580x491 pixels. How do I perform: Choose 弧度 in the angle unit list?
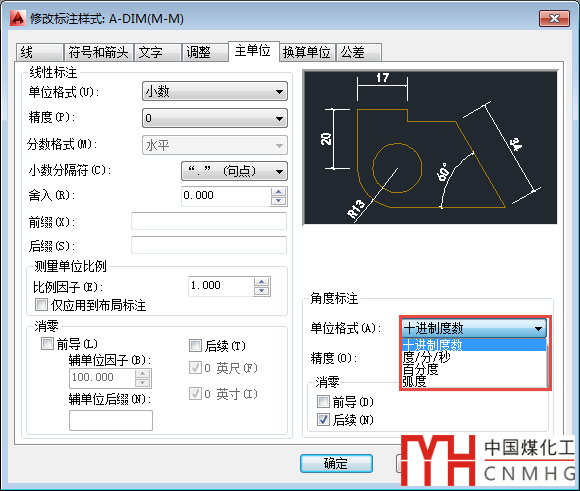point(414,381)
